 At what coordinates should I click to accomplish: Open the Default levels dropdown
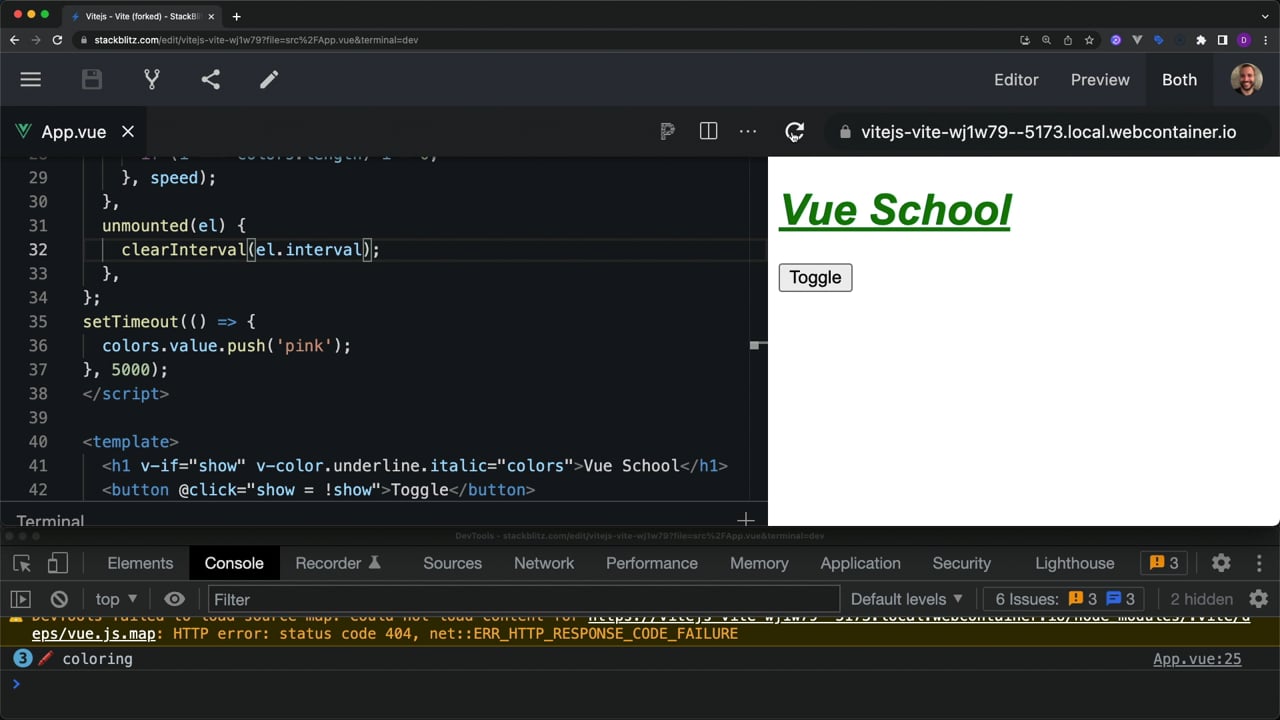[906, 599]
